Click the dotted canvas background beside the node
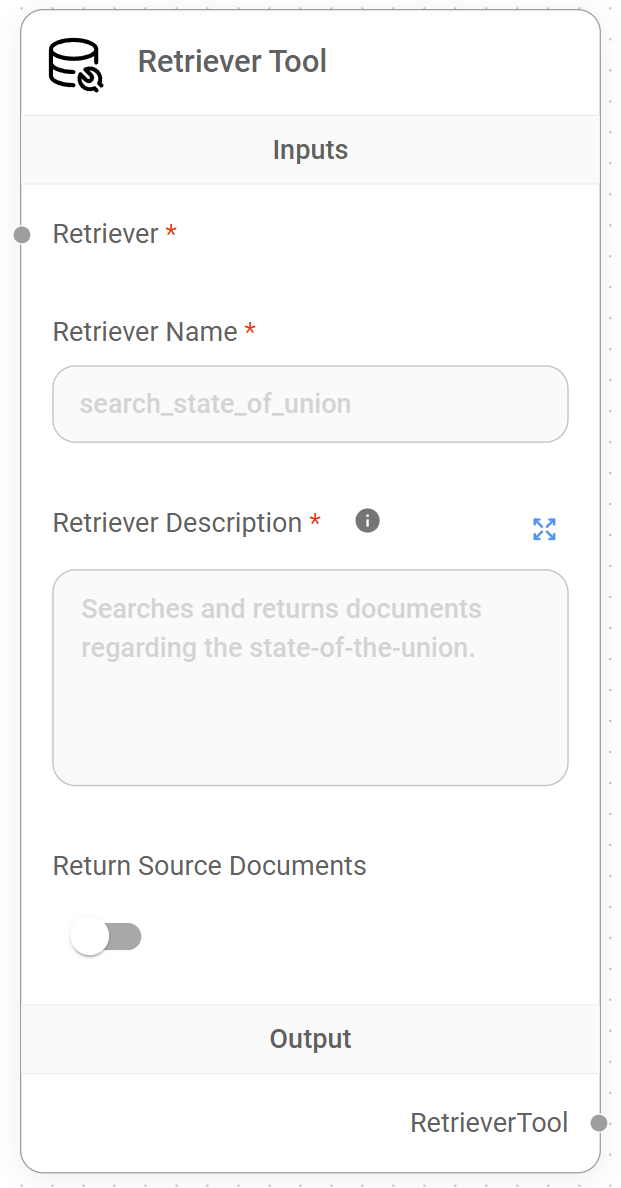The width and height of the screenshot is (621, 1188). [x=611, y=600]
